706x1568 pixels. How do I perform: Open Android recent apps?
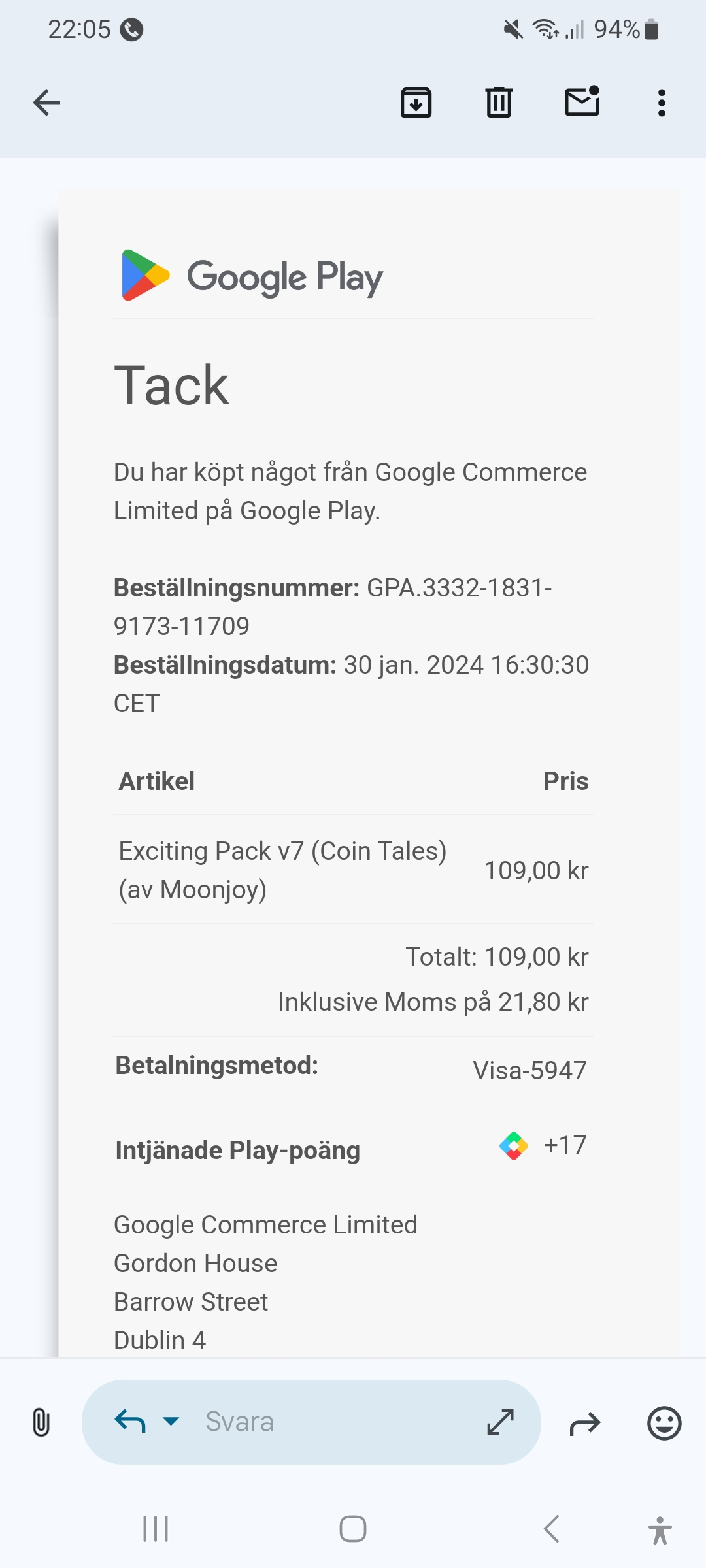156,1529
